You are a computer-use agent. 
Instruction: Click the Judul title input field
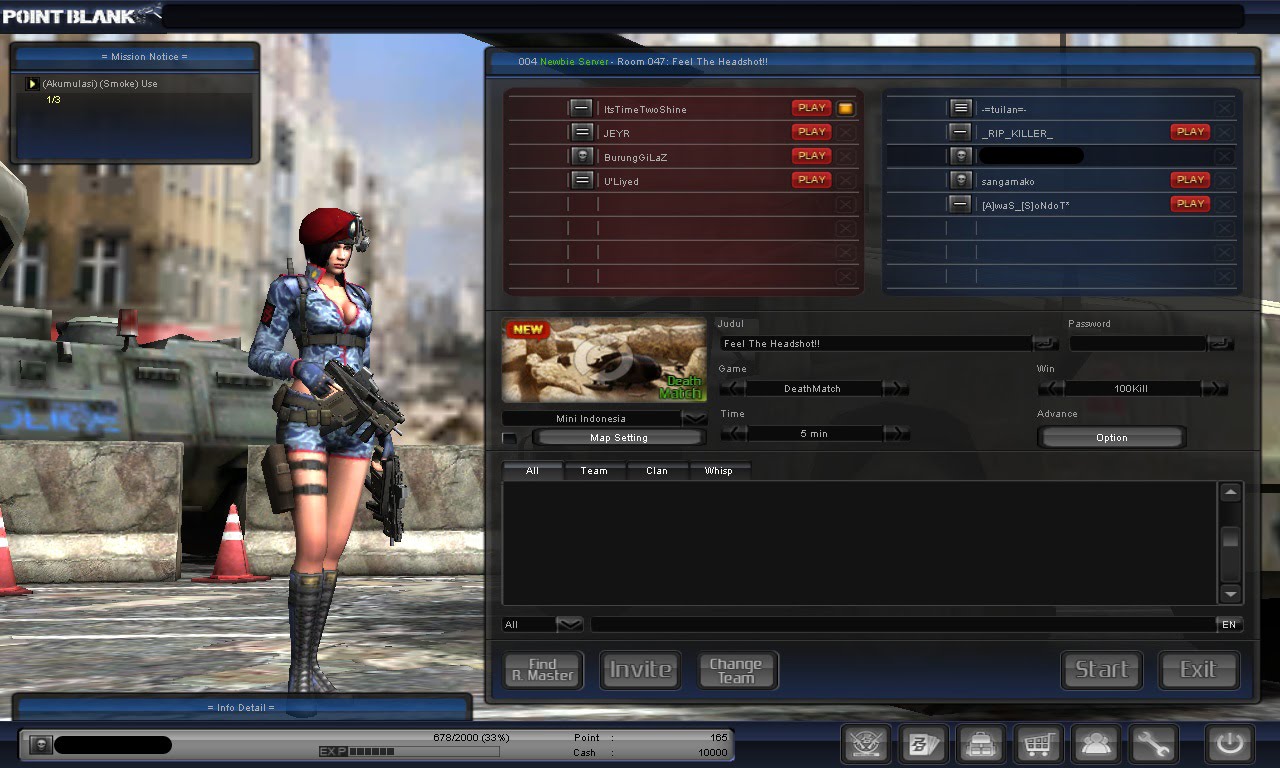point(876,343)
